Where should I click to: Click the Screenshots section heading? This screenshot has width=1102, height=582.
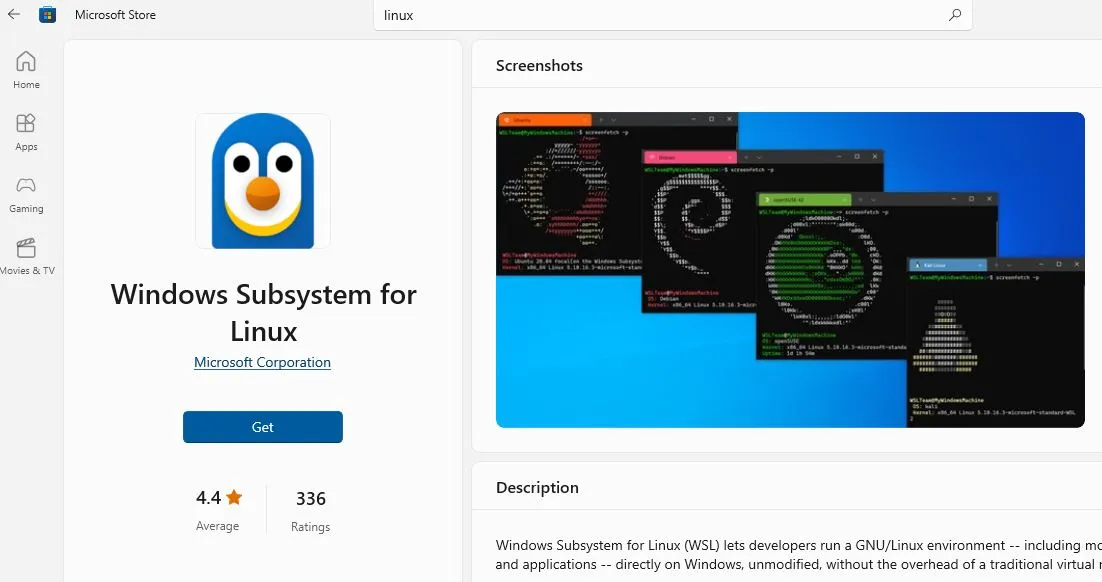pos(539,65)
